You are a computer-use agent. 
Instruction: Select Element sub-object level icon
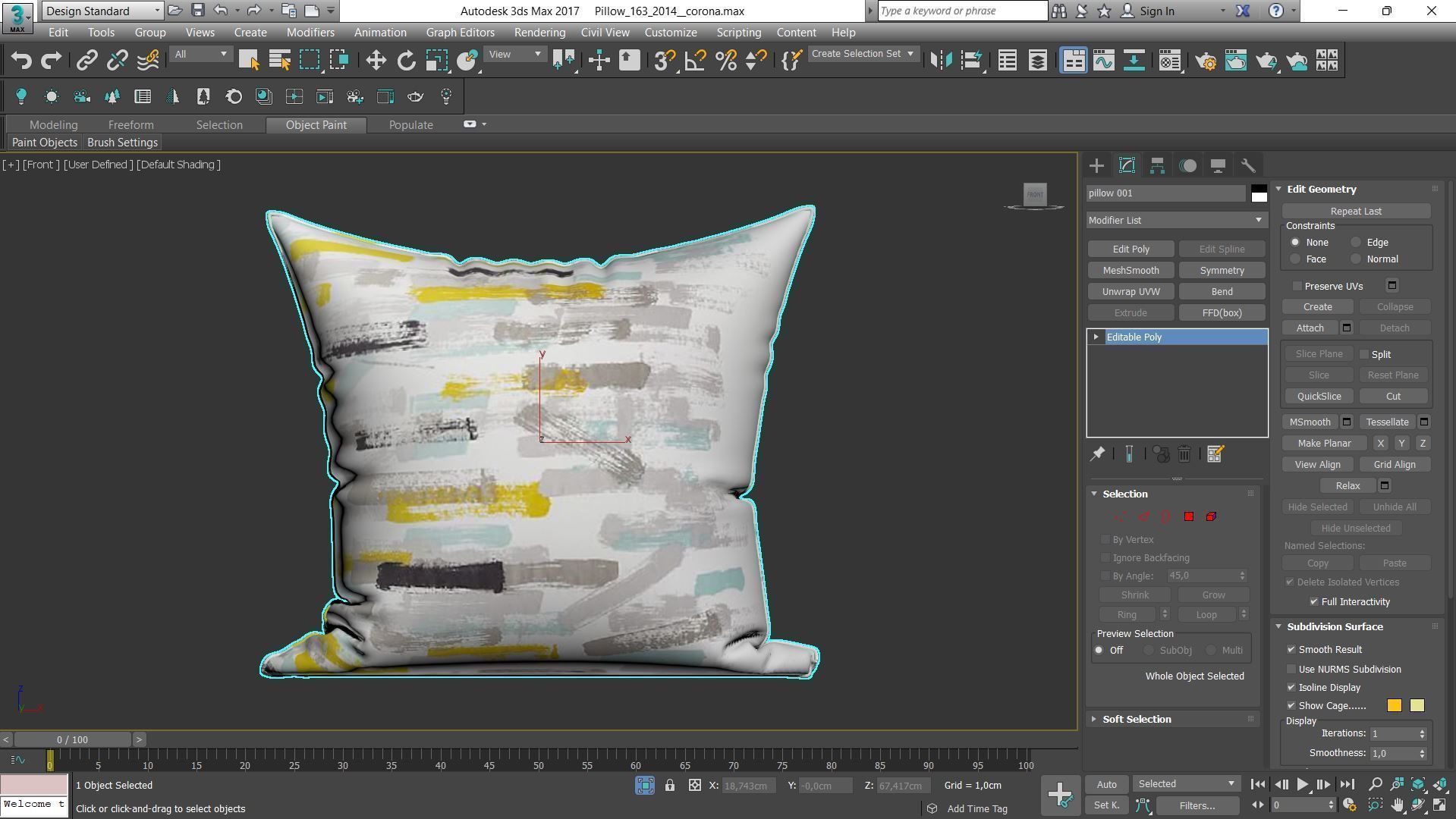(x=1211, y=516)
